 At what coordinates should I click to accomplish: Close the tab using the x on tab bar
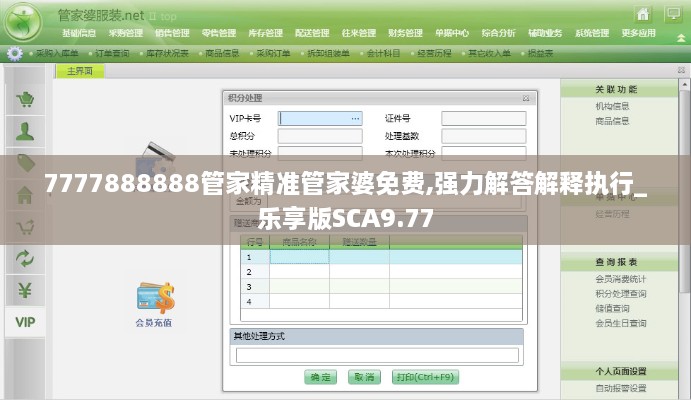point(681,70)
